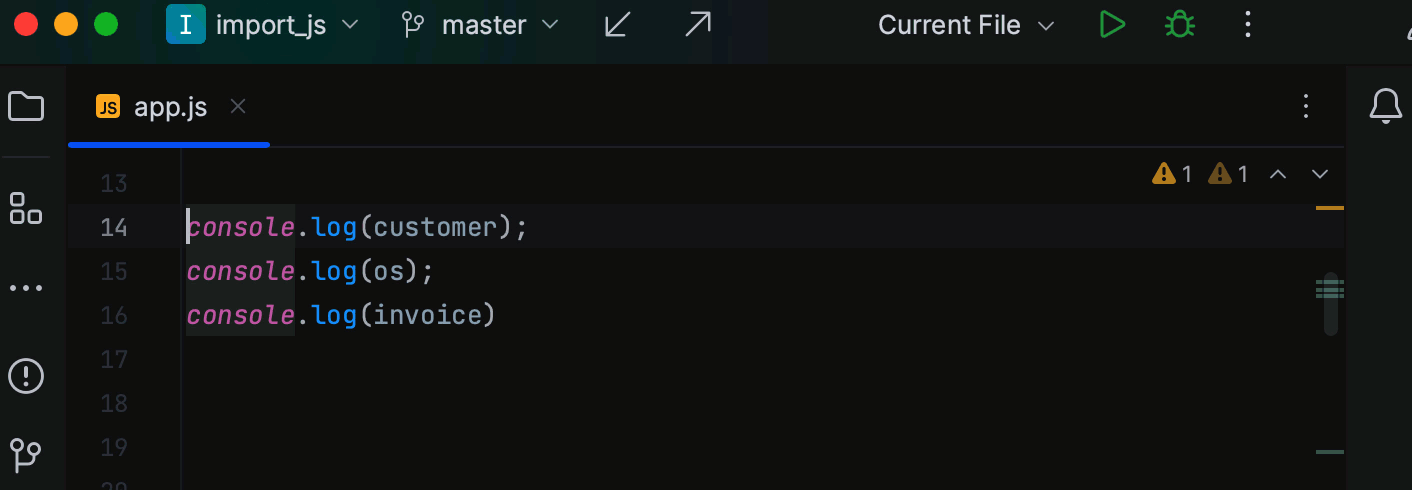This screenshot has height=490, width=1412.
Task: Open the Current File run configuration dropdown
Action: pos(966,25)
